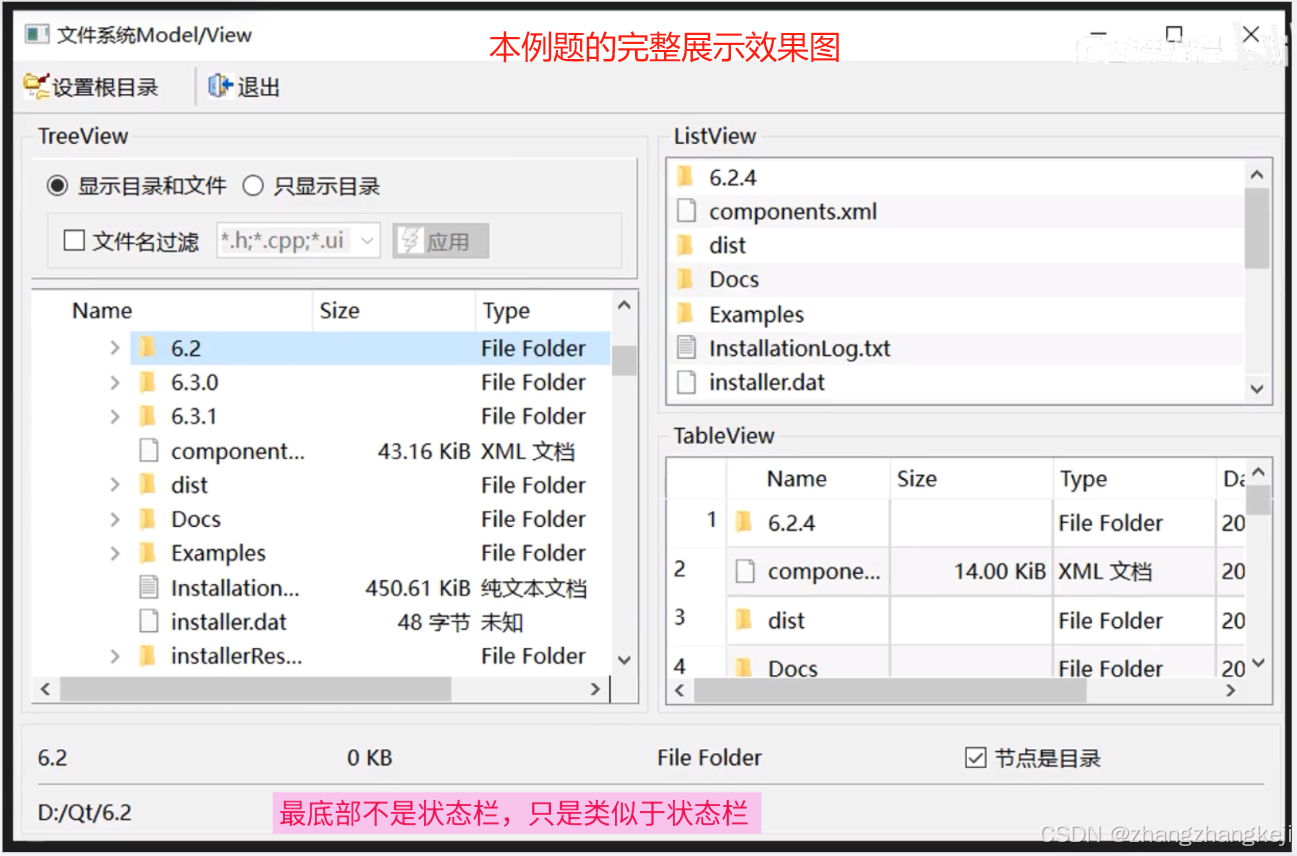Image resolution: width=1297 pixels, height=856 pixels.
Task: Click the folder icon of dist in TableView
Action: (743, 620)
